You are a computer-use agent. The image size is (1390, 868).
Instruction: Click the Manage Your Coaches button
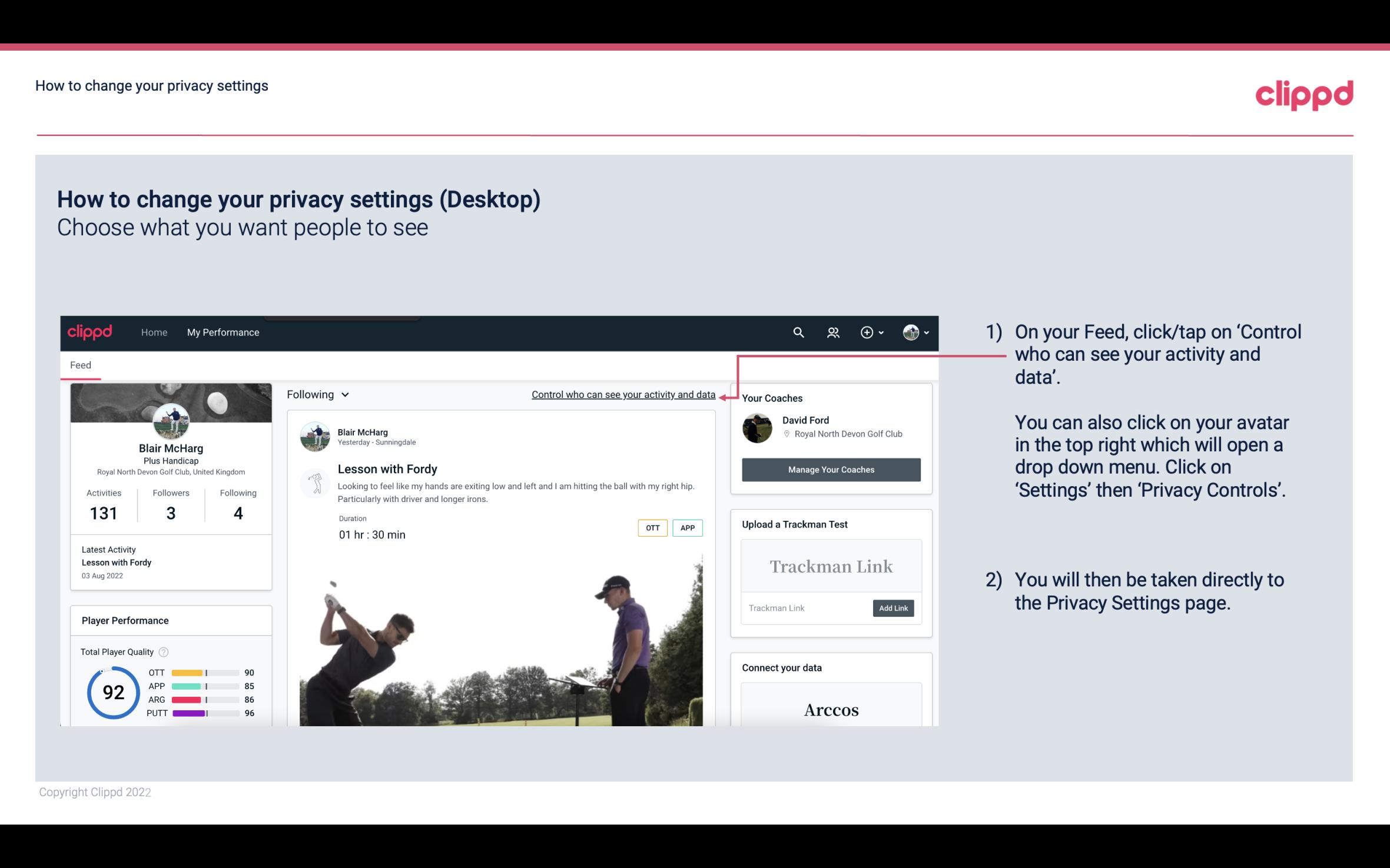[x=830, y=469]
